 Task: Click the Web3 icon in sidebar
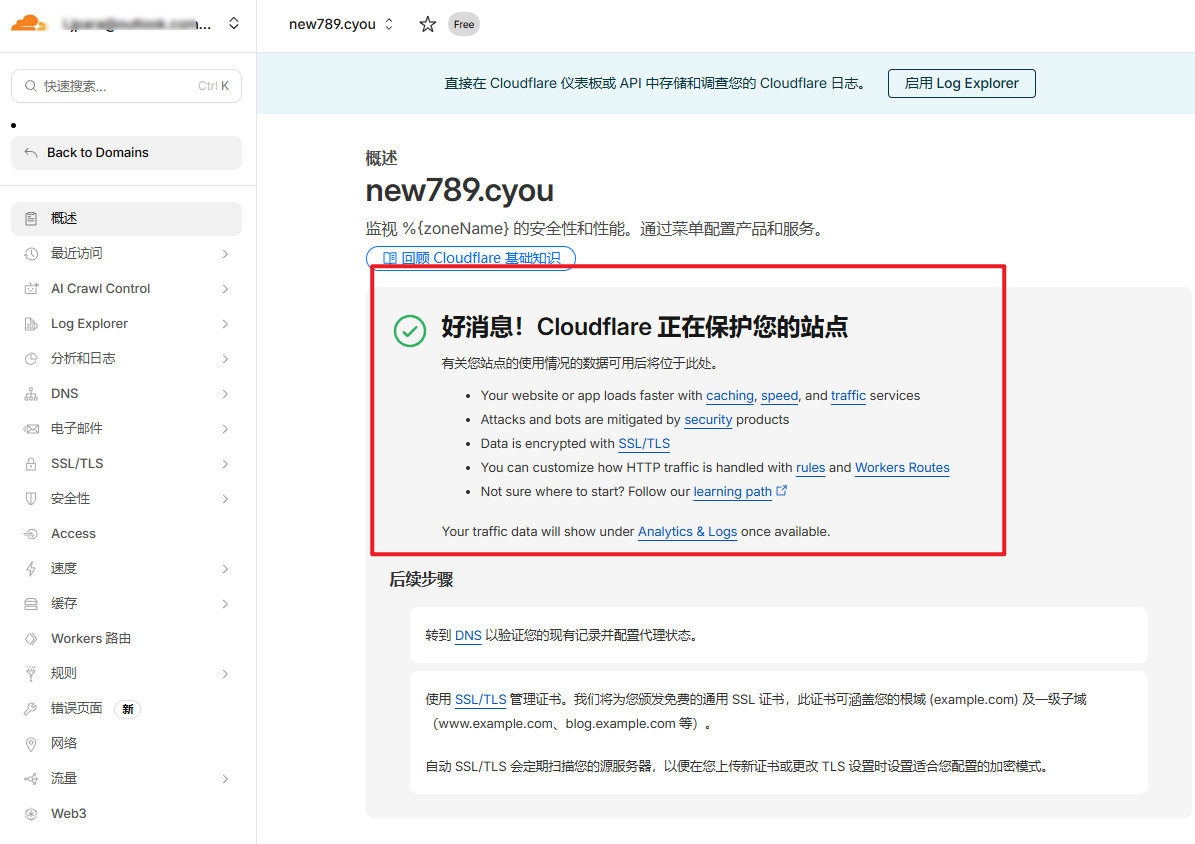pos(31,814)
